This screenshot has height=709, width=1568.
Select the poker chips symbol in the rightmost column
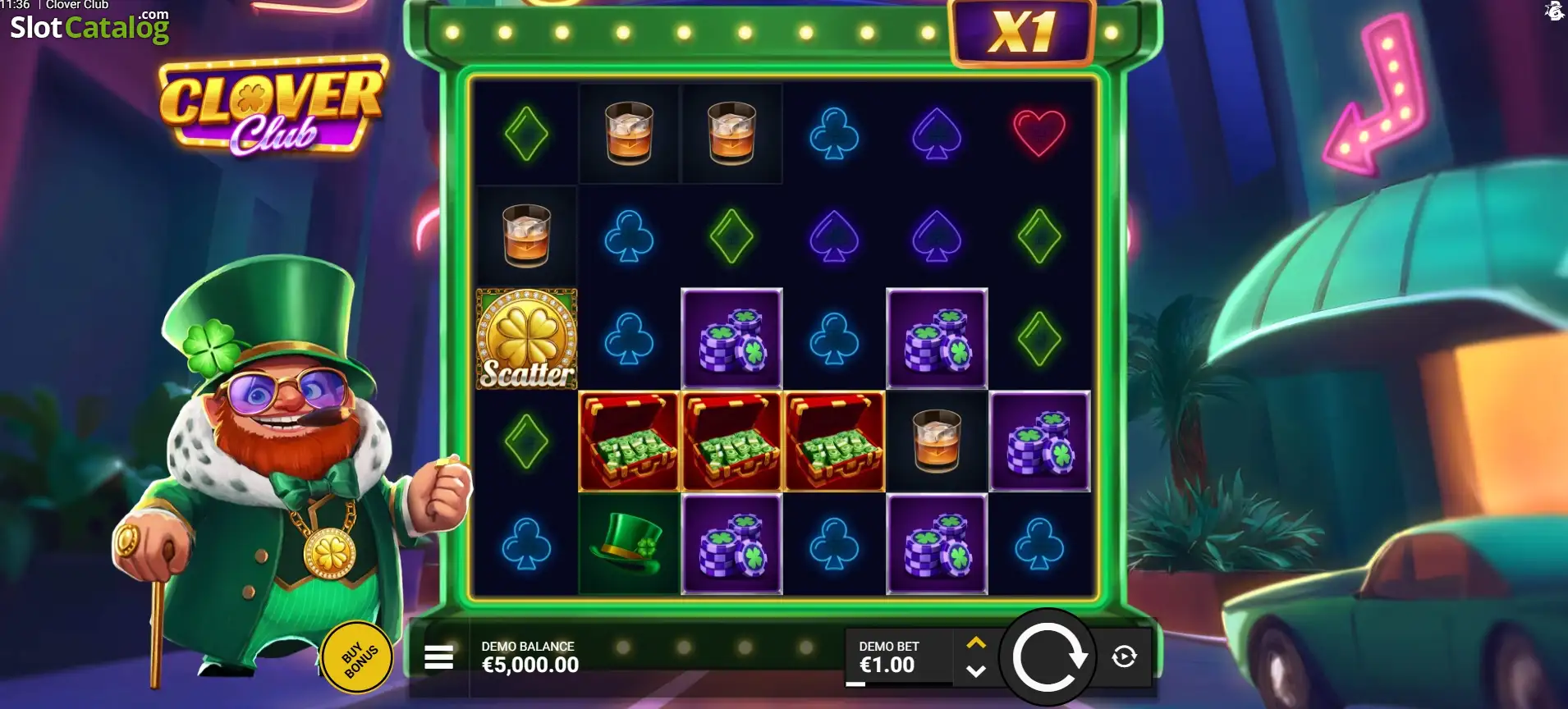coord(1039,441)
